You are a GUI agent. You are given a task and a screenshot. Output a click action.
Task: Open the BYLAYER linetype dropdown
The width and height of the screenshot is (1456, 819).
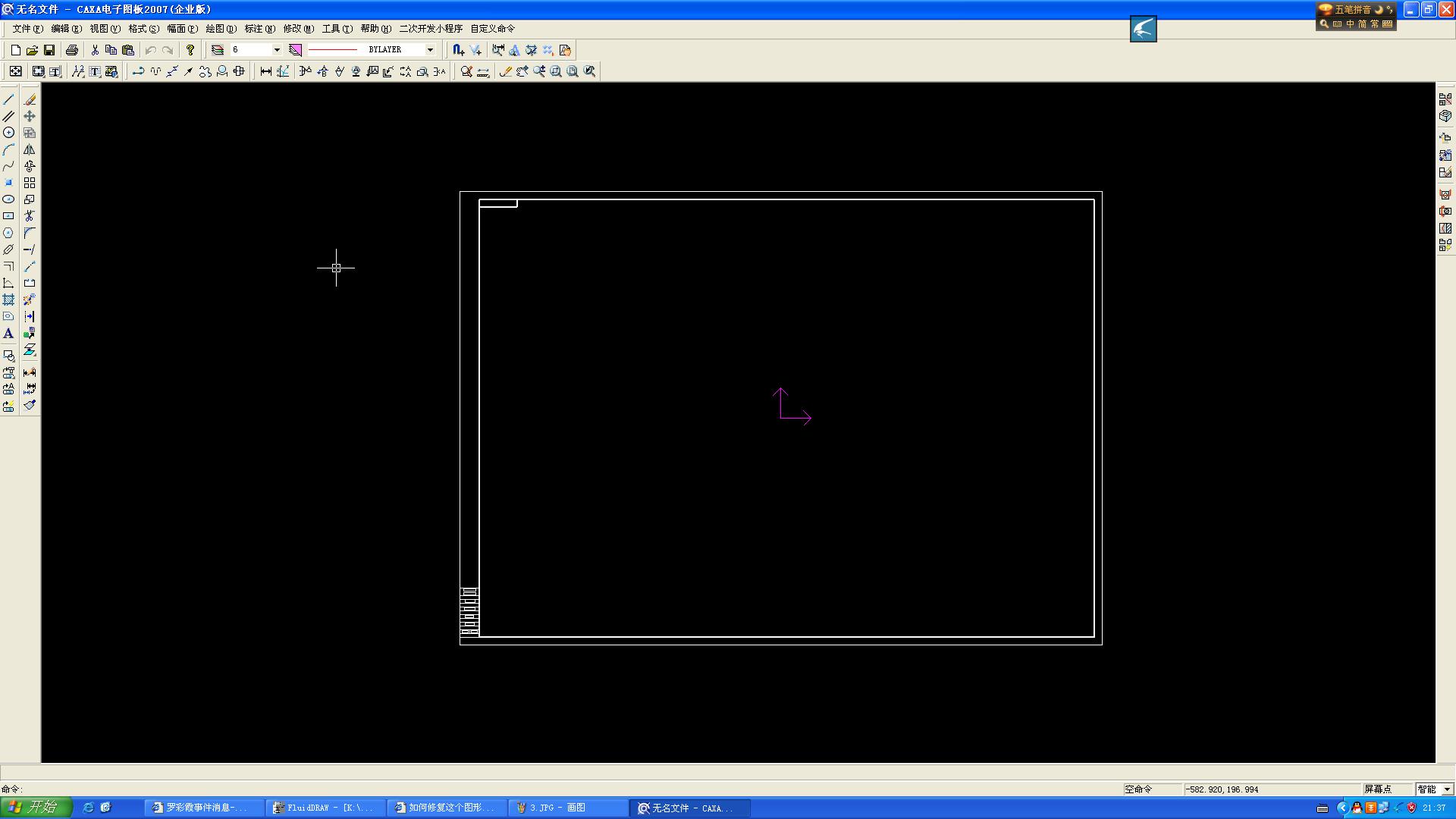(430, 50)
